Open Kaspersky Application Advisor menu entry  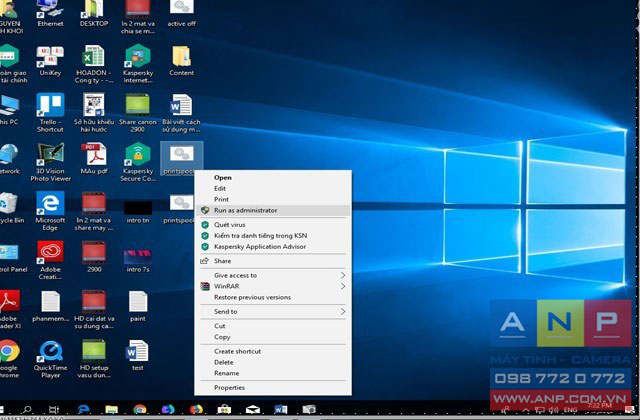coord(273,247)
